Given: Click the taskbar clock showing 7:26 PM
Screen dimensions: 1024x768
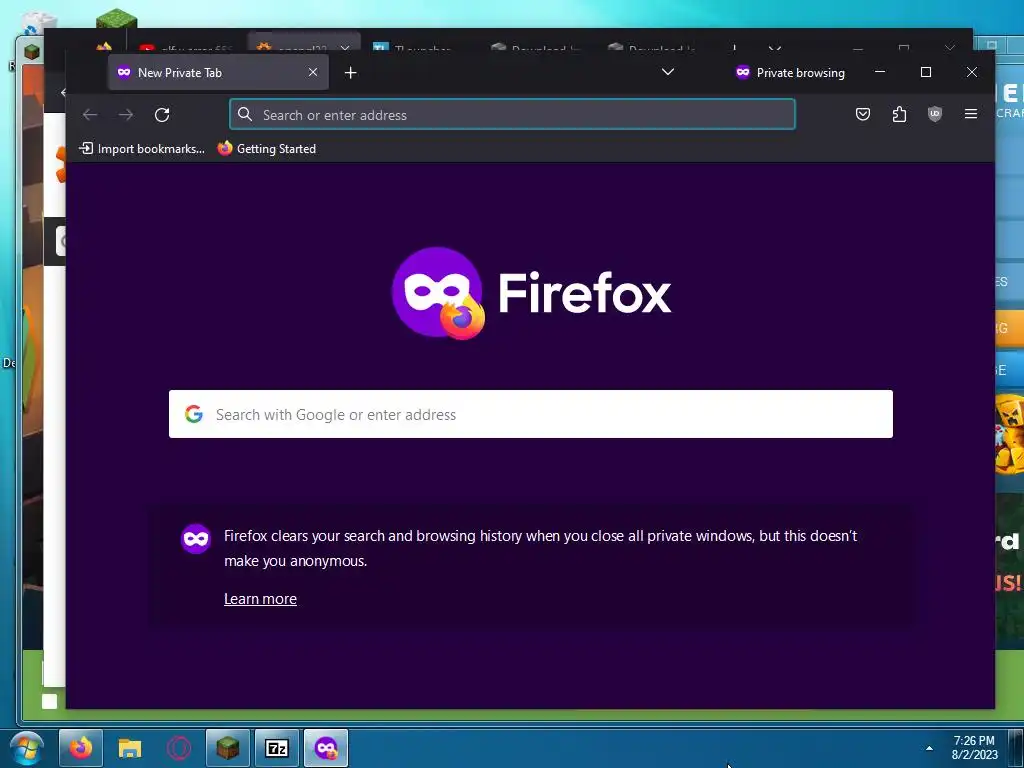Looking at the screenshot, I should pyautogui.click(x=974, y=748).
